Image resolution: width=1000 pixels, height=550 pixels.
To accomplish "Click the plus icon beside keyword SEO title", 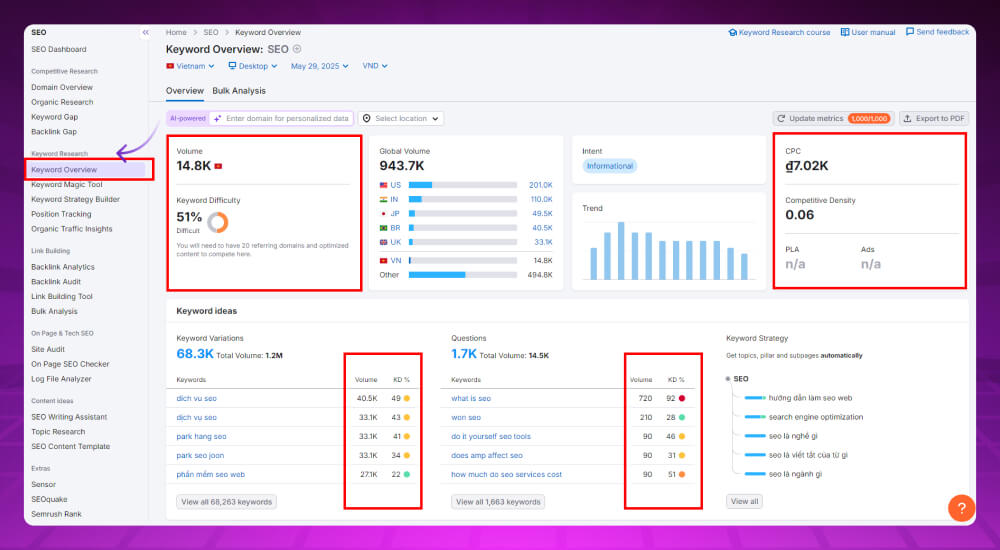I will [297, 49].
